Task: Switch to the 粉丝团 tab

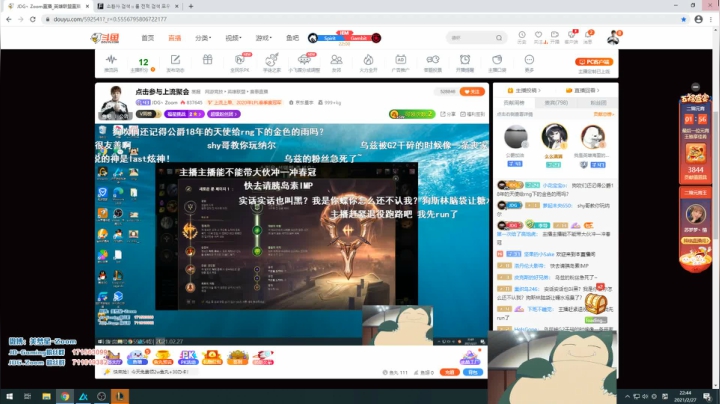Action: point(598,103)
